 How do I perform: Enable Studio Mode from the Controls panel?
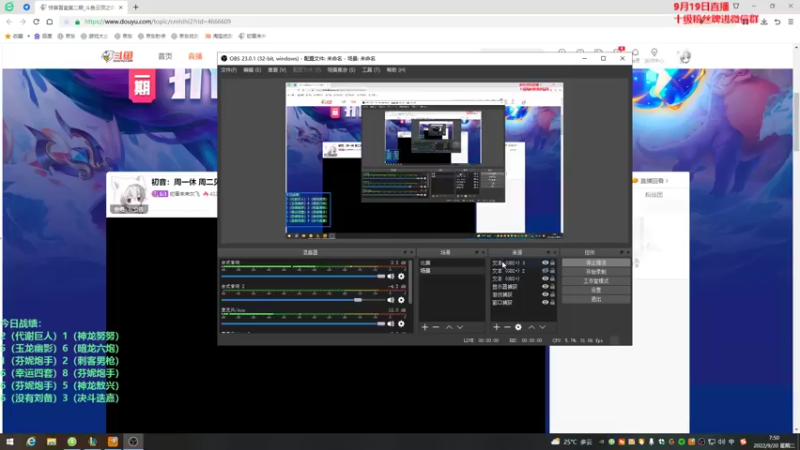click(596, 281)
